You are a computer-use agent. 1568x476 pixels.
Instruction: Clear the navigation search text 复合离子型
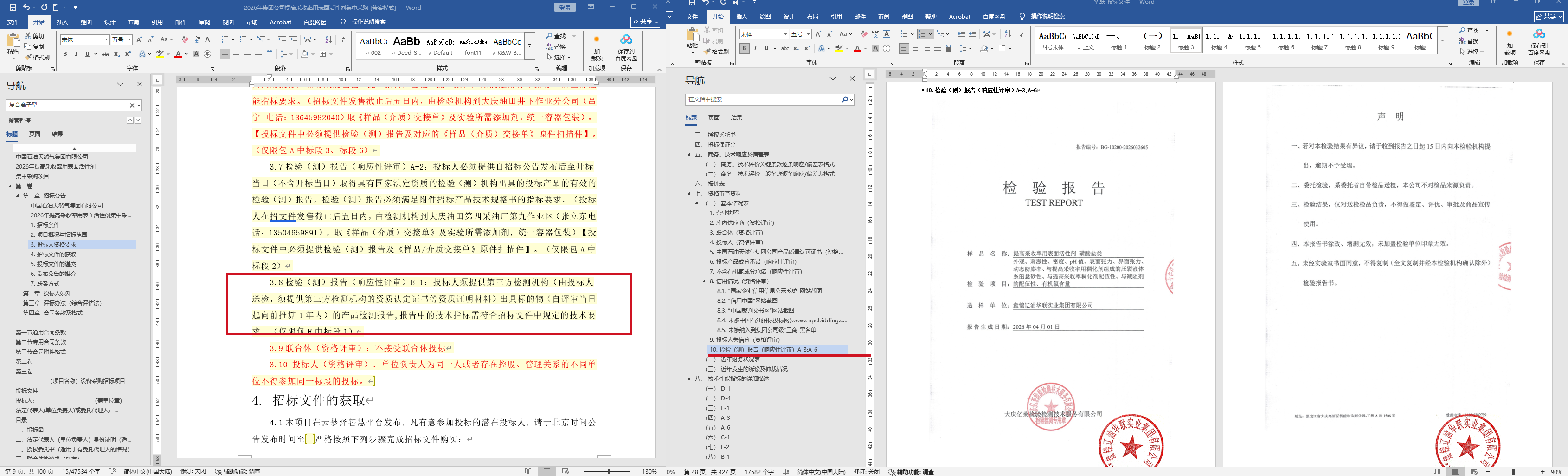pyautogui.click(x=132, y=105)
